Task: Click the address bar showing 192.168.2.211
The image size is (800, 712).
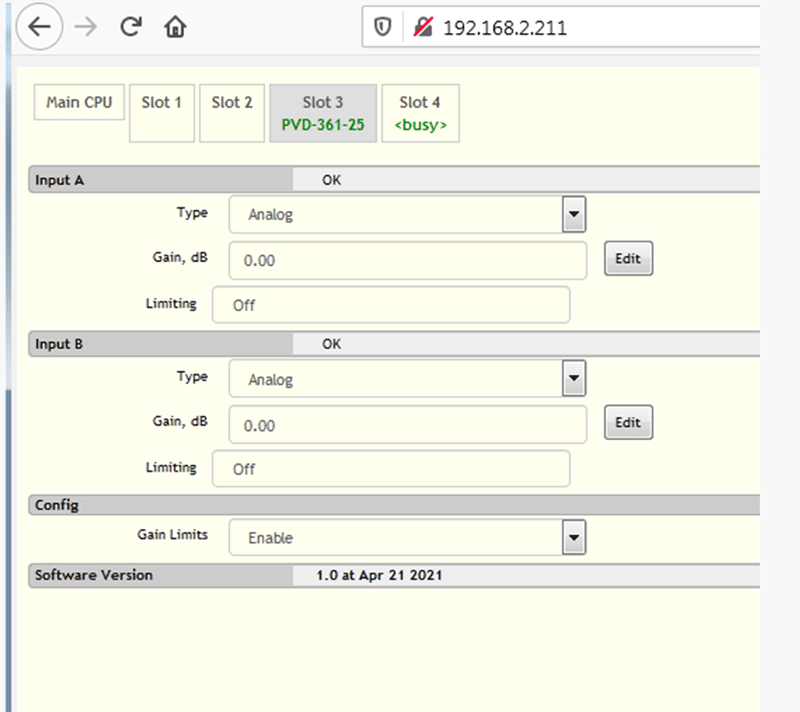Action: click(x=580, y=28)
